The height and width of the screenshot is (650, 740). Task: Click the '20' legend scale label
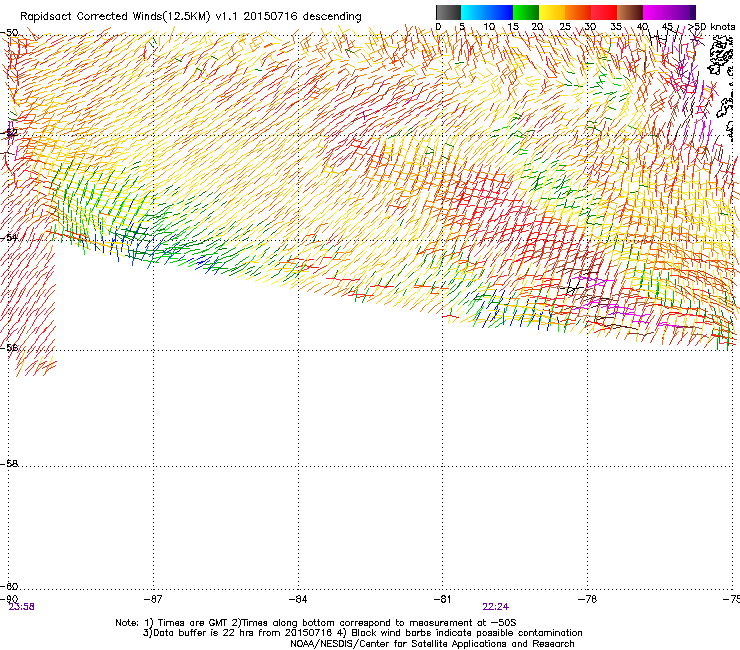(537, 27)
